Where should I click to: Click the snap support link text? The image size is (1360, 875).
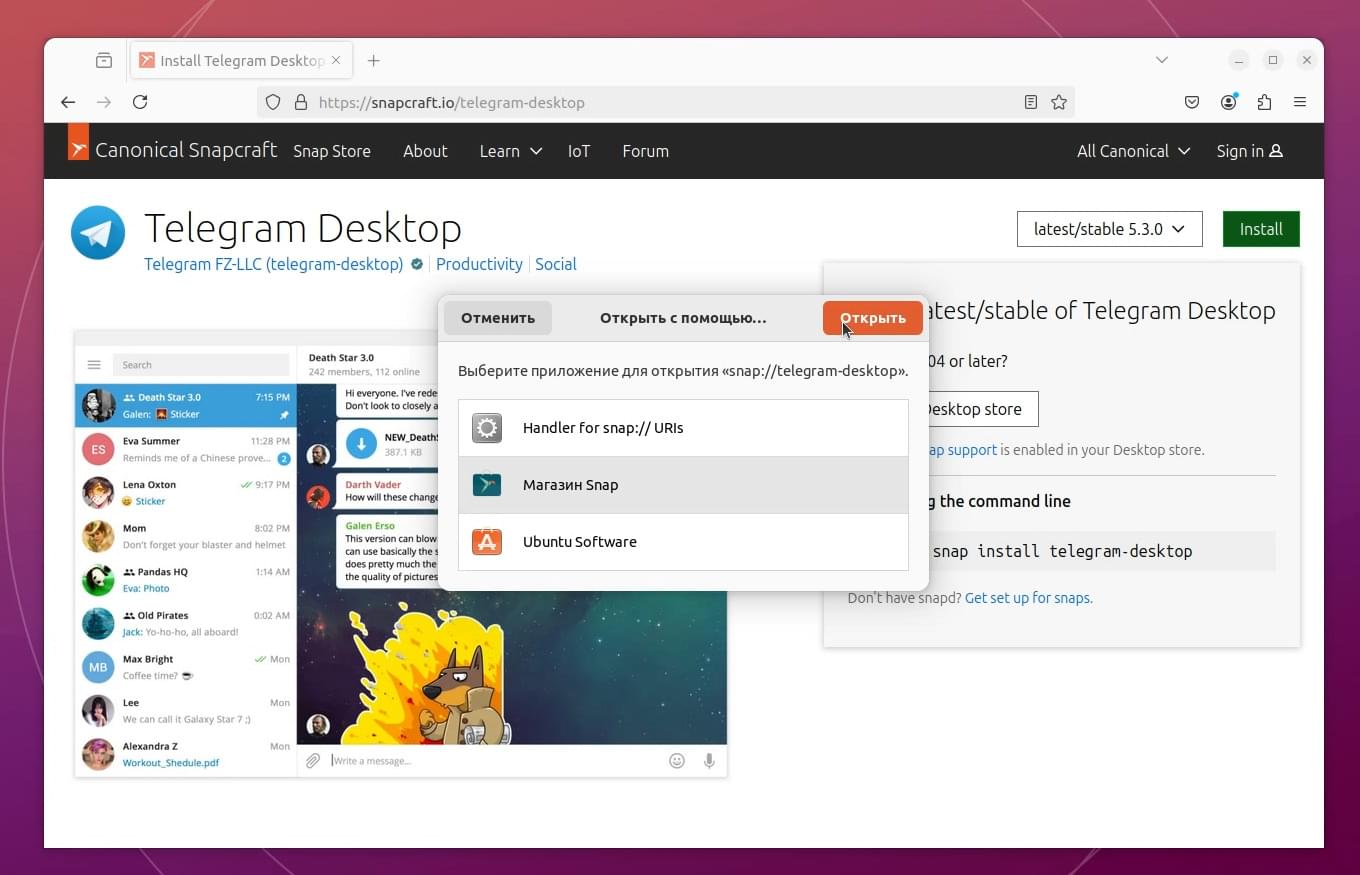(962, 450)
